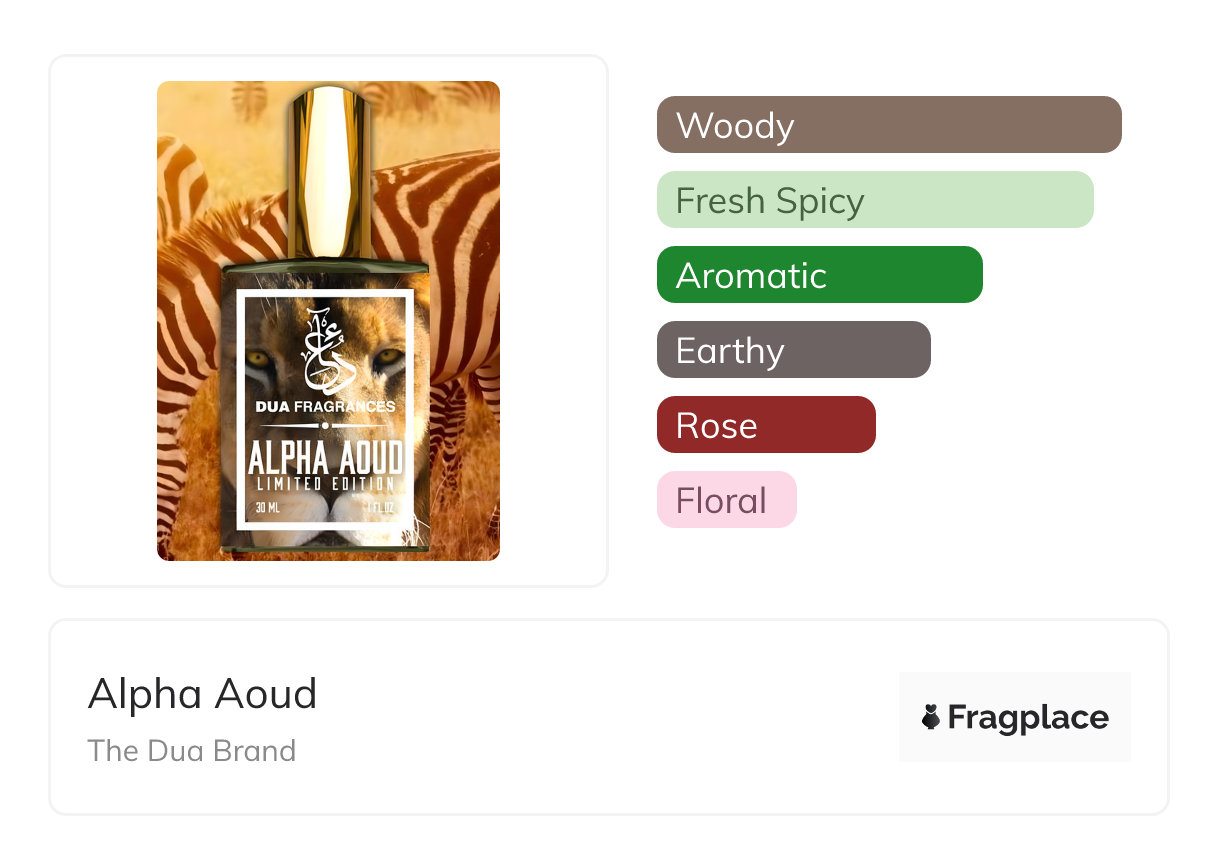
Task: Click the 30 ML marking on bottle
Action: click(x=267, y=508)
